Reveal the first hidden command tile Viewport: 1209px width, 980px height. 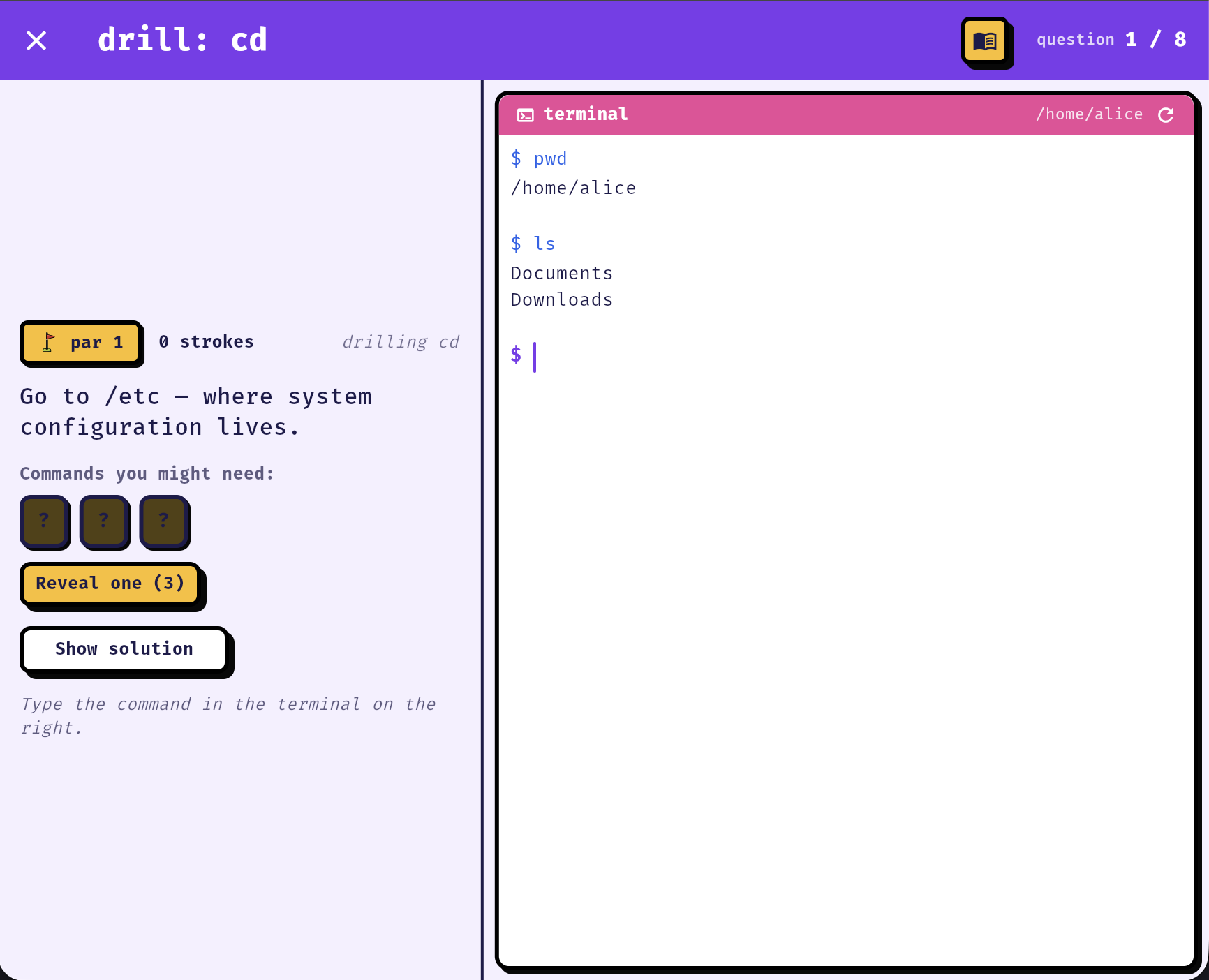[44, 520]
